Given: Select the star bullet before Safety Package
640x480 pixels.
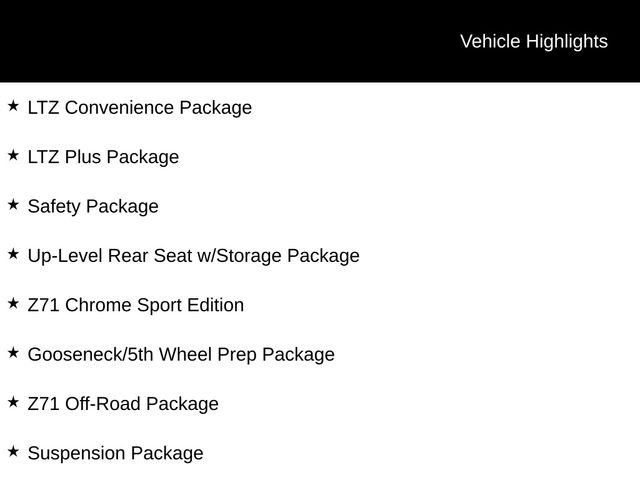Looking at the screenshot, I should pos(13,204).
